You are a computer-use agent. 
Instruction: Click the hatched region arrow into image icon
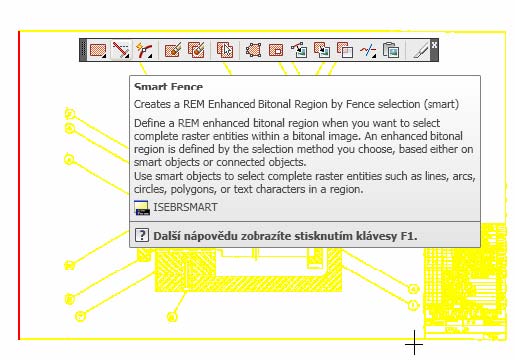click(x=322, y=50)
